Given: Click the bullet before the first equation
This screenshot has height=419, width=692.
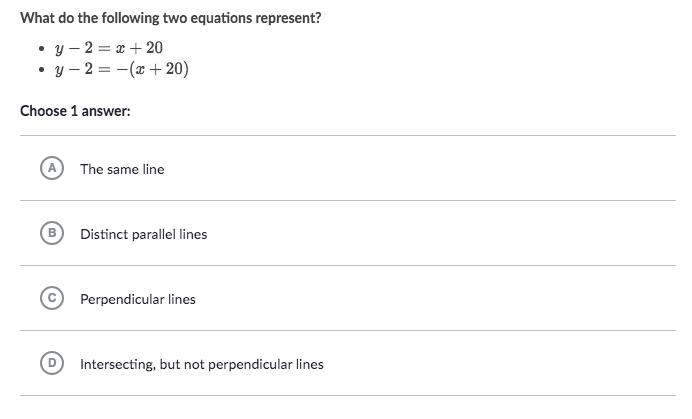Looking at the screenshot, I should click(41, 49).
